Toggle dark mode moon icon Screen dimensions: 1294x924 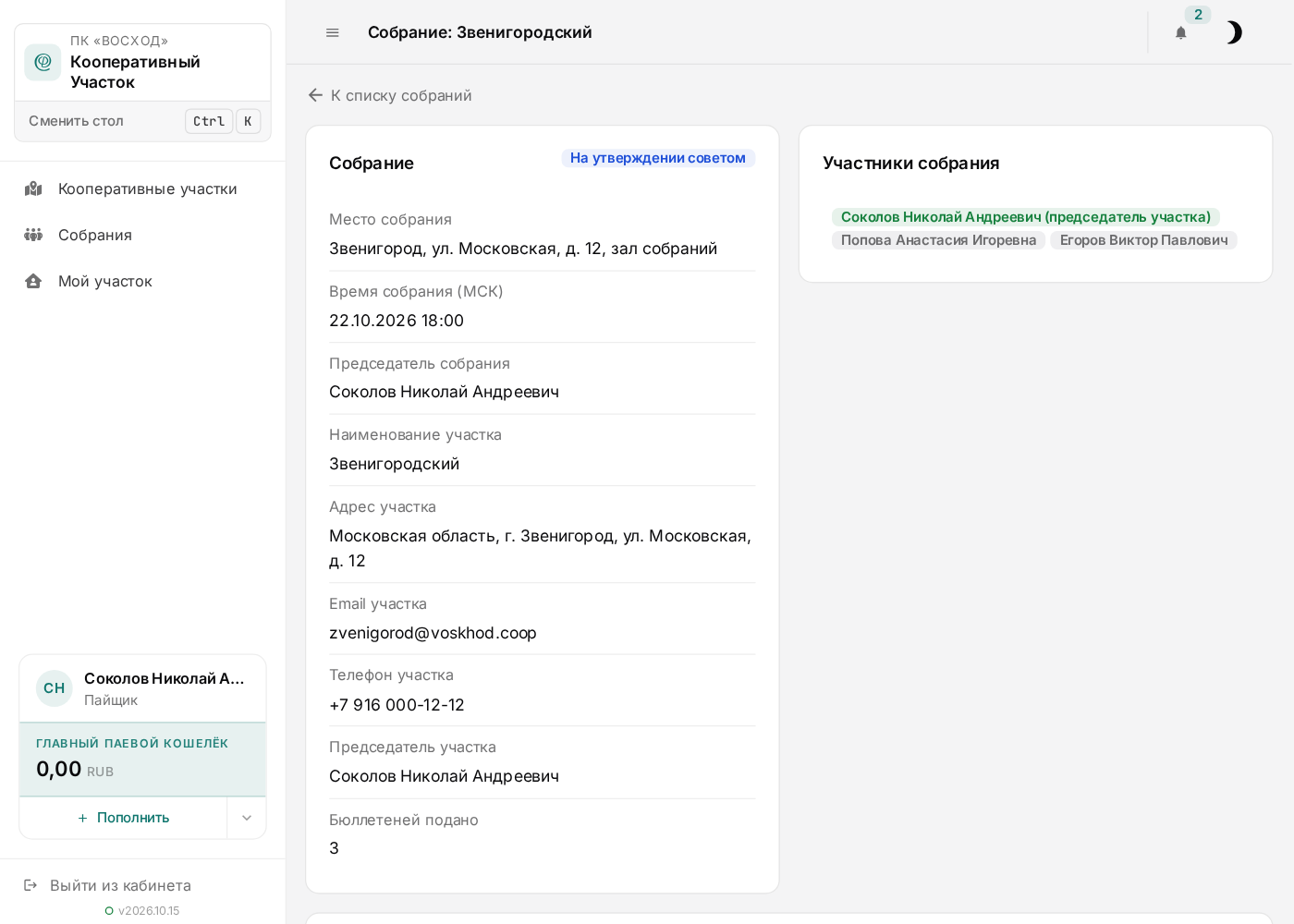click(x=1234, y=32)
